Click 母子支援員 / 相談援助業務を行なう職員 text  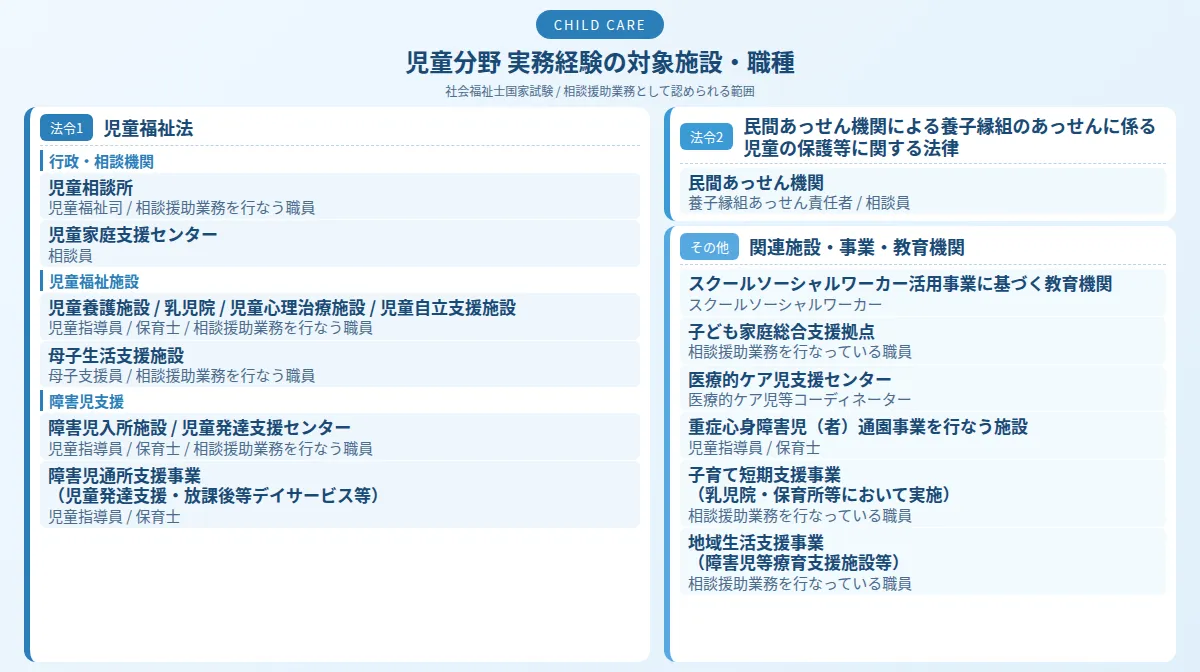pos(182,376)
